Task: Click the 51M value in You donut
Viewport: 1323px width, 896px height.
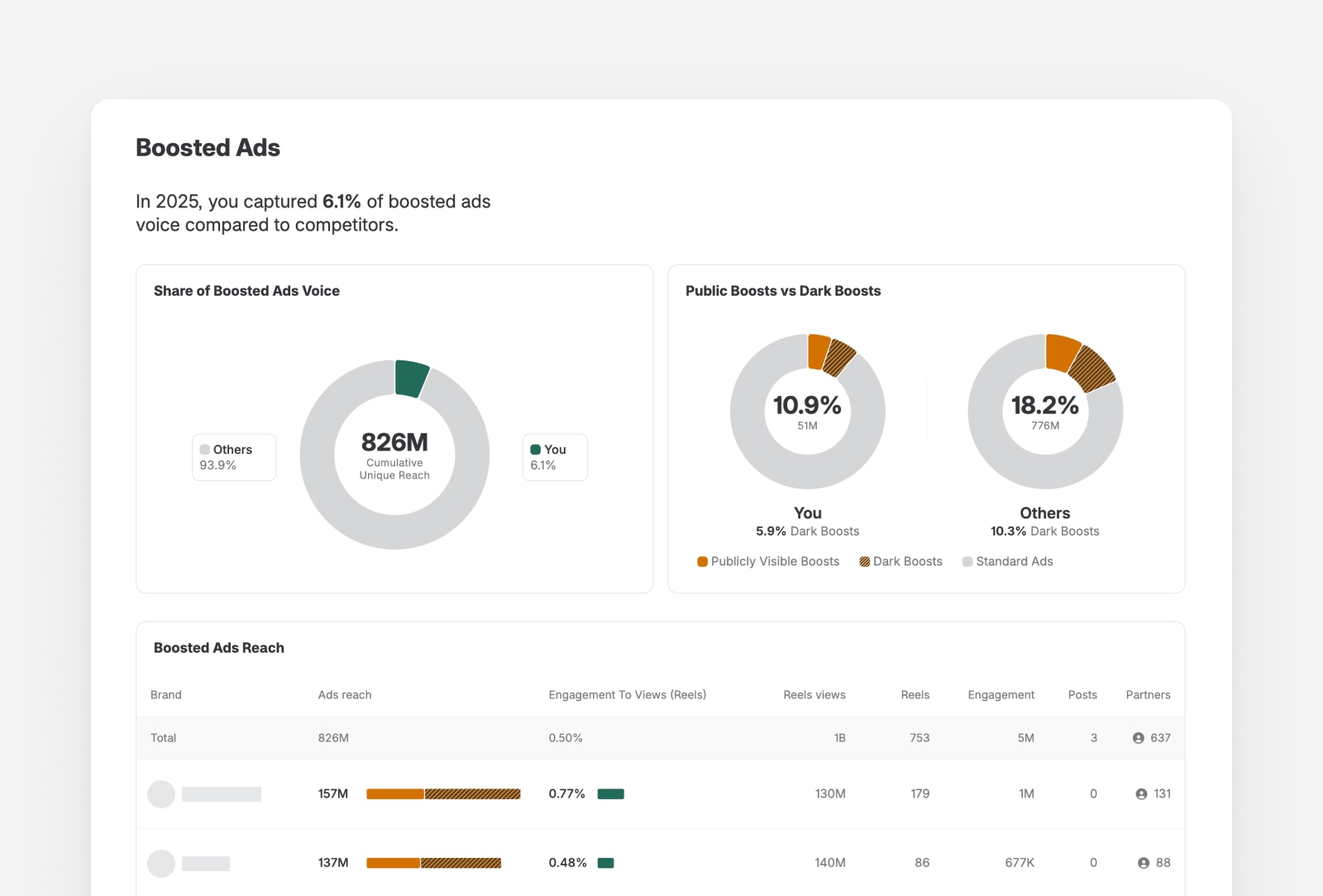Action: [x=807, y=426]
